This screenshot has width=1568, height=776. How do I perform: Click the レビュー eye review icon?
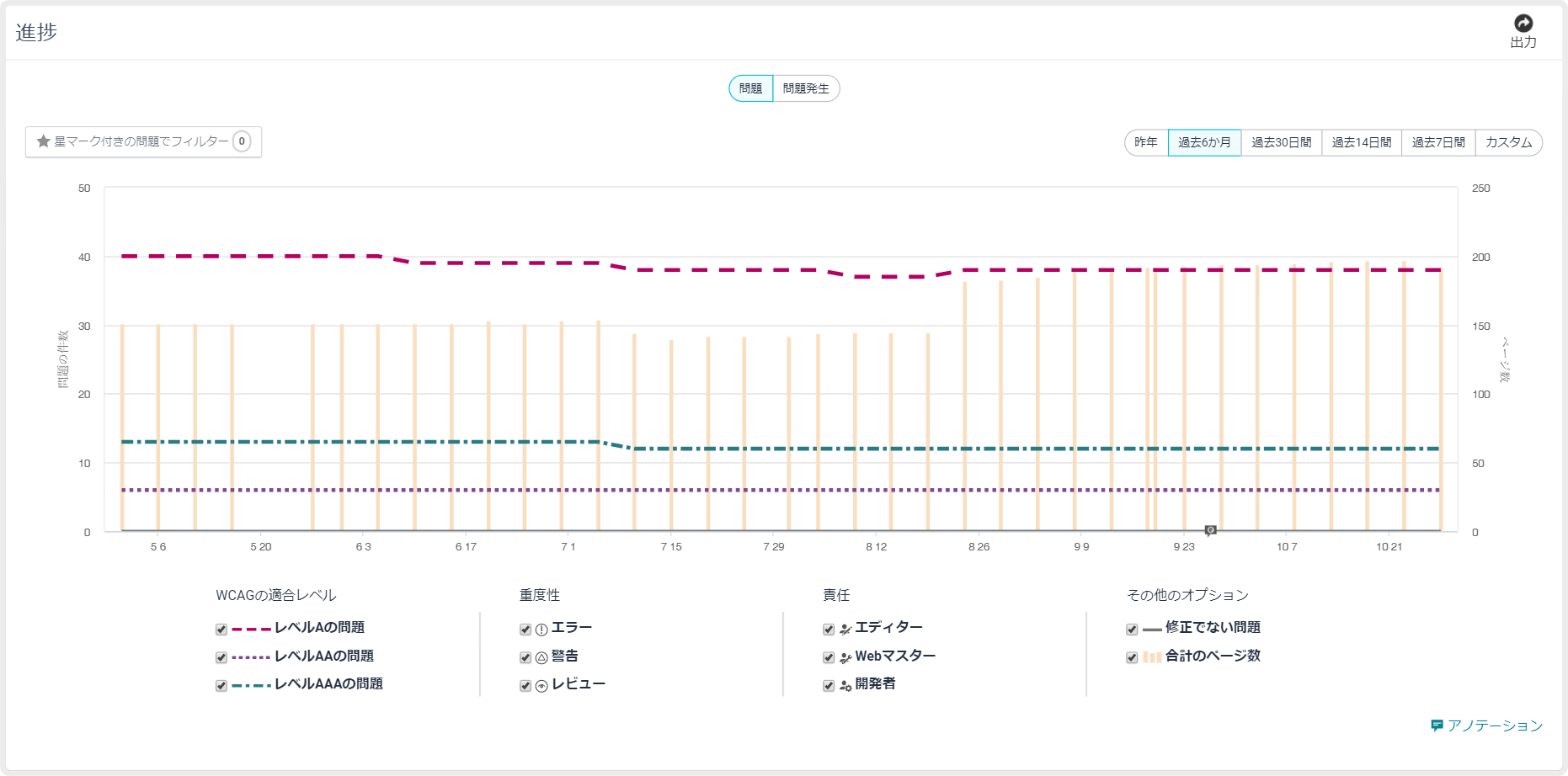pos(541,686)
